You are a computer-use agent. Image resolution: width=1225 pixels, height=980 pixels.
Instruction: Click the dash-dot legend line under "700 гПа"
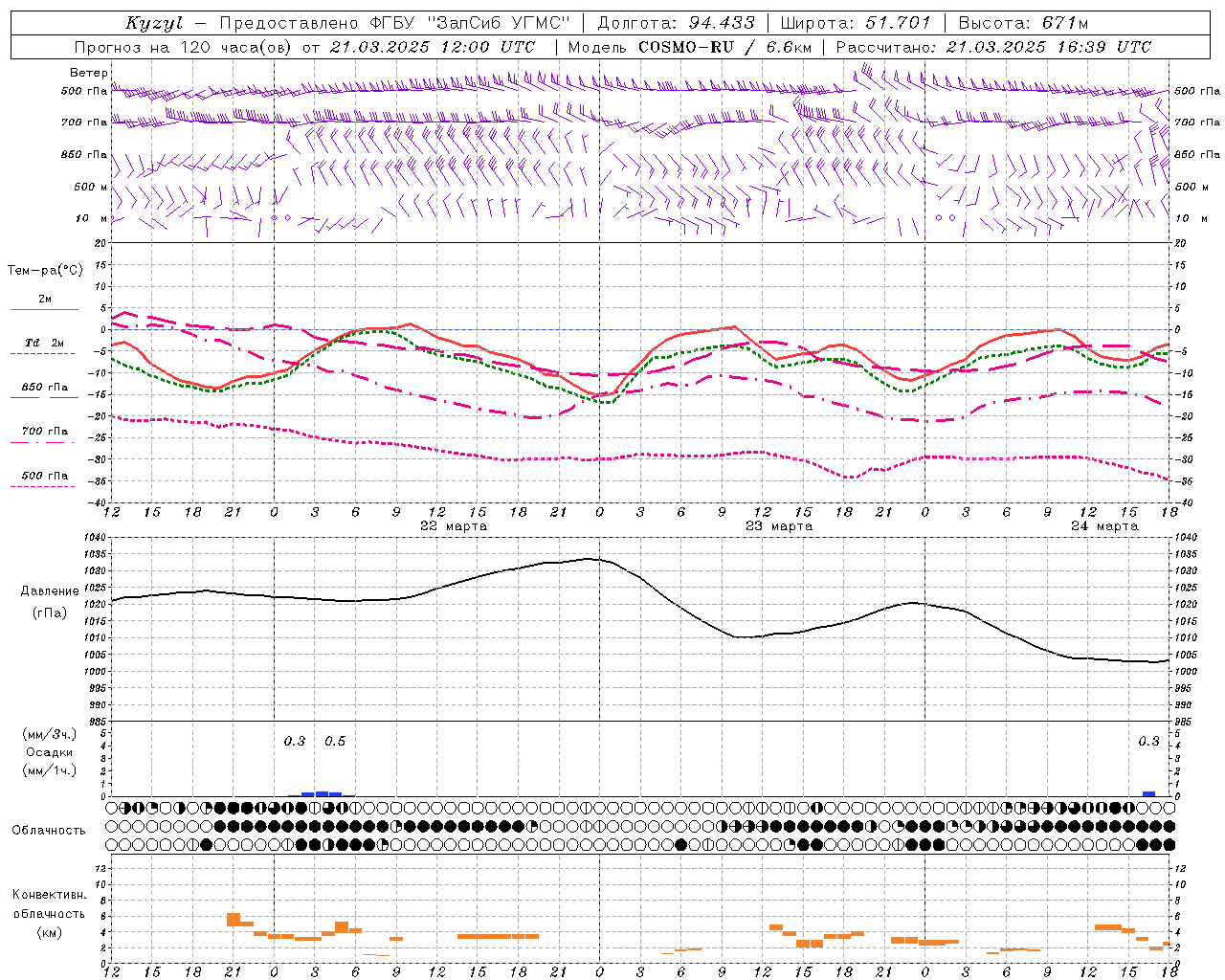coord(42,442)
